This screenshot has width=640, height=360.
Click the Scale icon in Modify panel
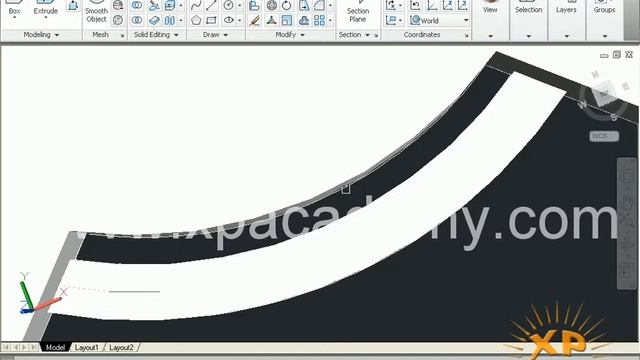[x=287, y=20]
